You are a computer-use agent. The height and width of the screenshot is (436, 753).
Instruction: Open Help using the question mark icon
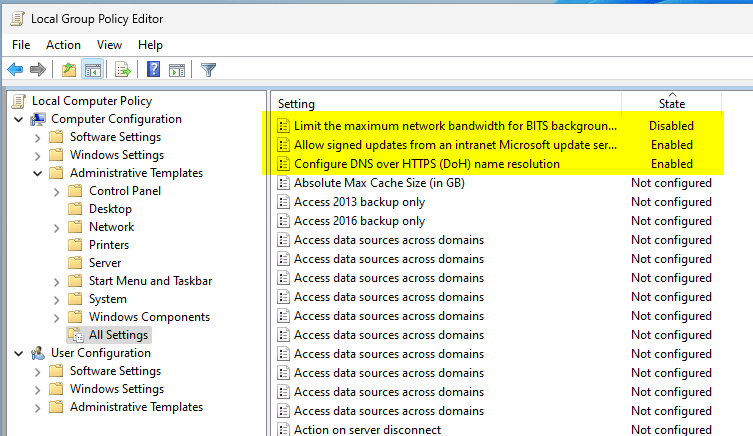tap(154, 69)
